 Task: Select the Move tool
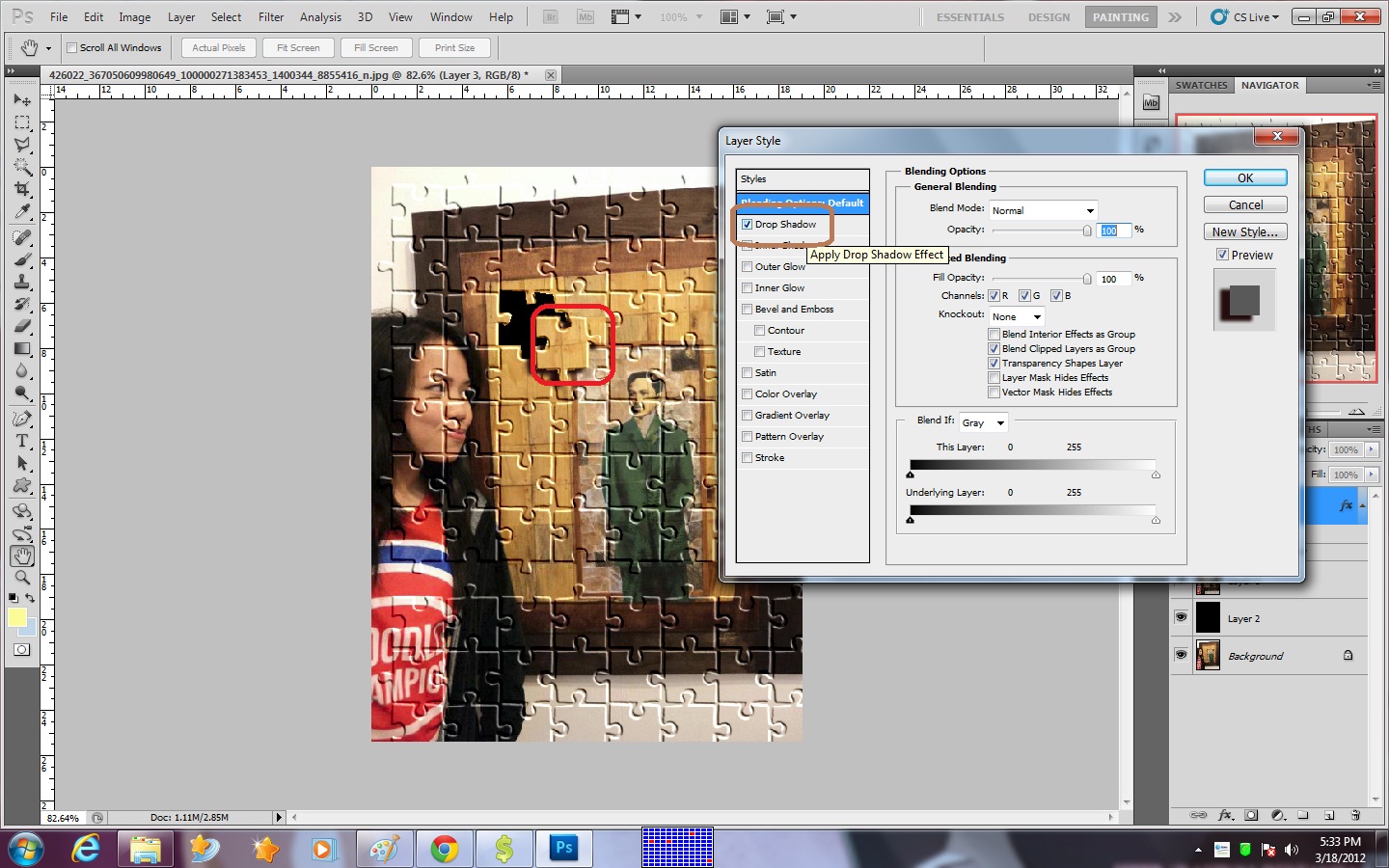[22, 100]
